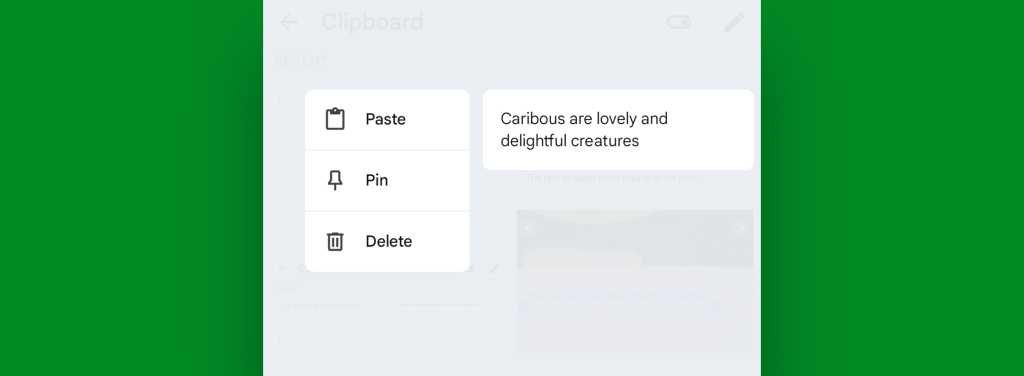Image resolution: width=1024 pixels, height=376 pixels.
Task: Tap the green background on the right side
Action: click(x=892, y=188)
